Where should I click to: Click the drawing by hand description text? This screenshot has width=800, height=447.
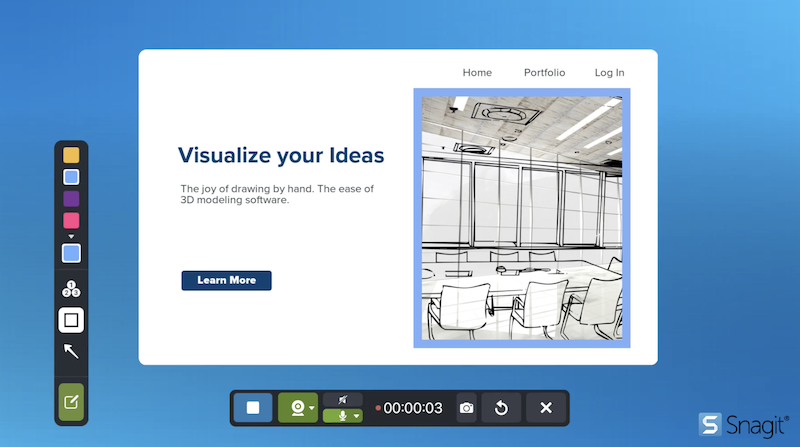[277, 194]
